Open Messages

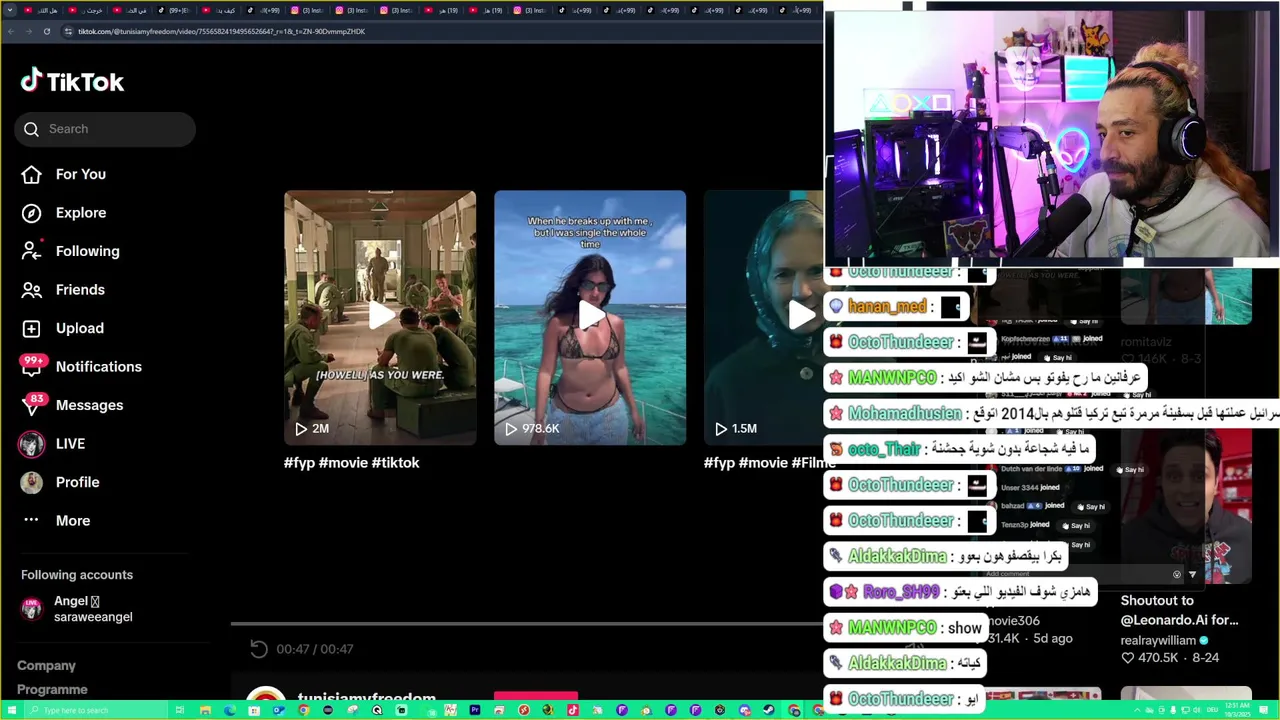tap(89, 405)
